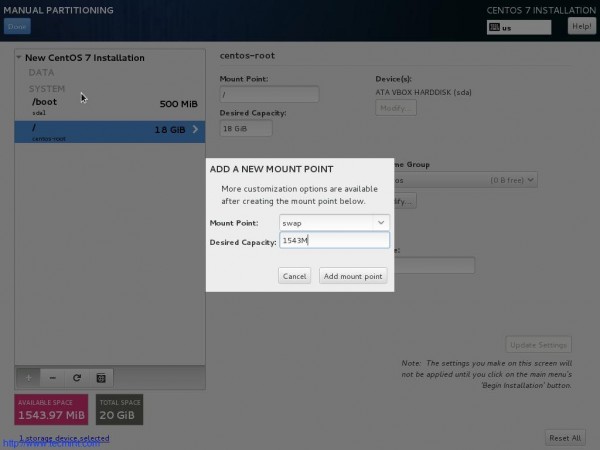The width and height of the screenshot is (600, 450).
Task: Click the background Mount Point field showing /
Action: pyautogui.click(x=269, y=94)
